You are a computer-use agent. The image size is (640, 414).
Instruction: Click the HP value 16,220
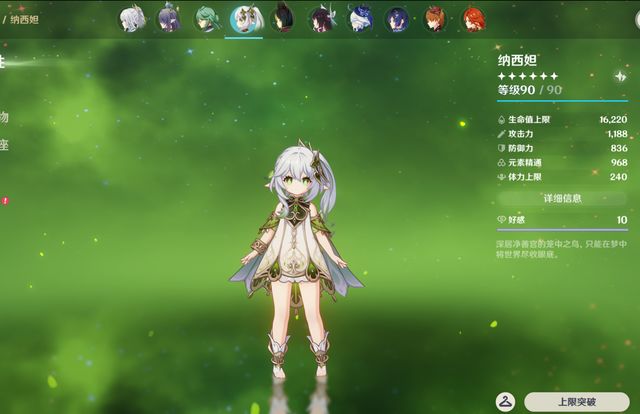[x=613, y=120]
